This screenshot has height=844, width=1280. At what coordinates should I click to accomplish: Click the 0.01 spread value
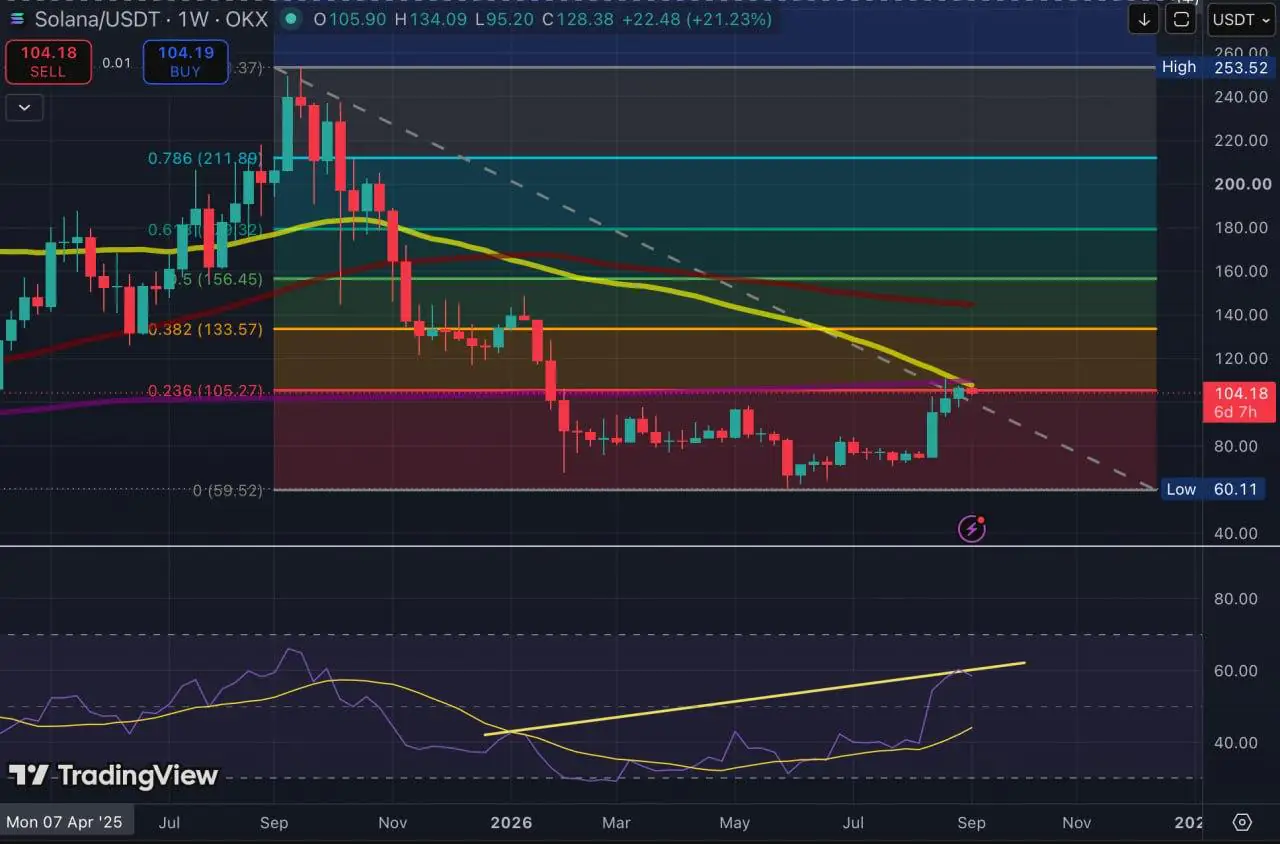(117, 63)
